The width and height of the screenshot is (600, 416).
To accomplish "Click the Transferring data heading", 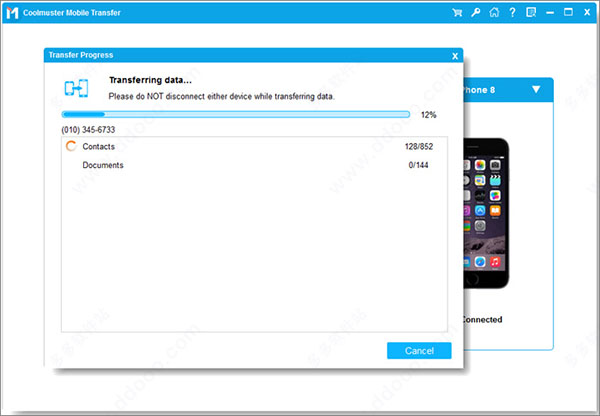I will pos(150,80).
